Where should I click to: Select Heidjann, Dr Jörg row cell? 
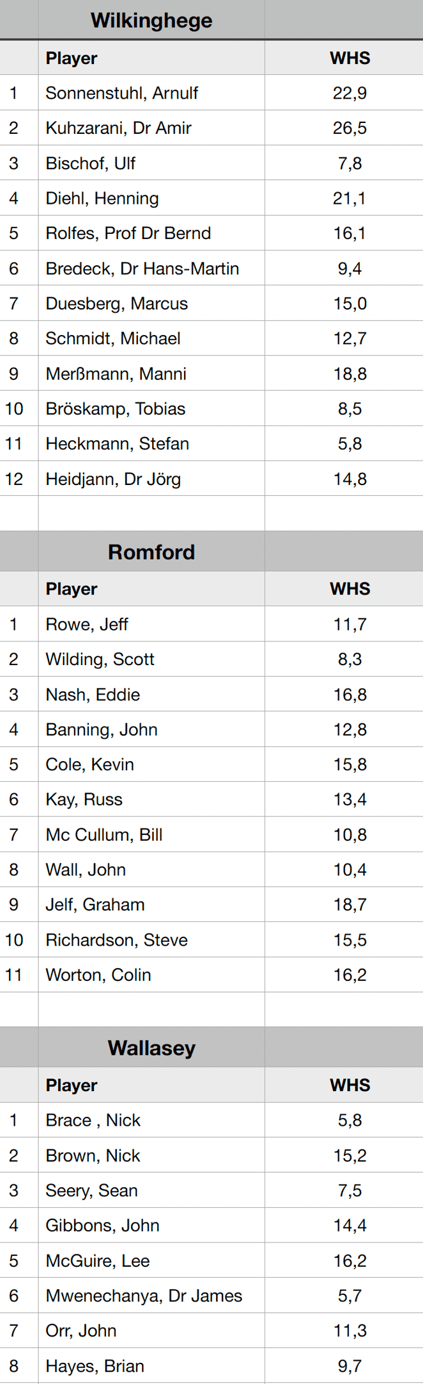point(151,478)
